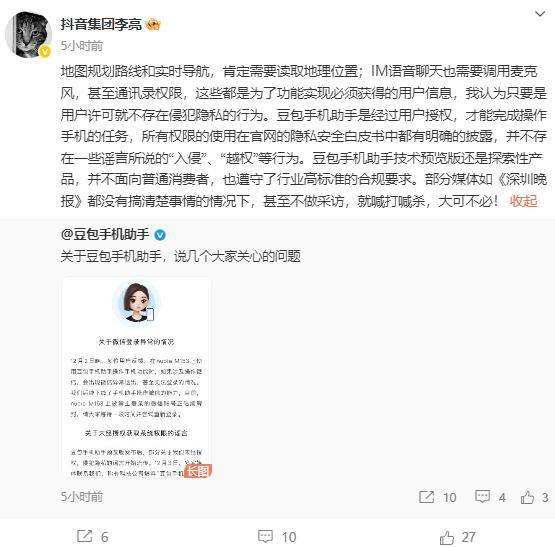
Task: Click the gold verified badge on avatar
Action: 45,52
